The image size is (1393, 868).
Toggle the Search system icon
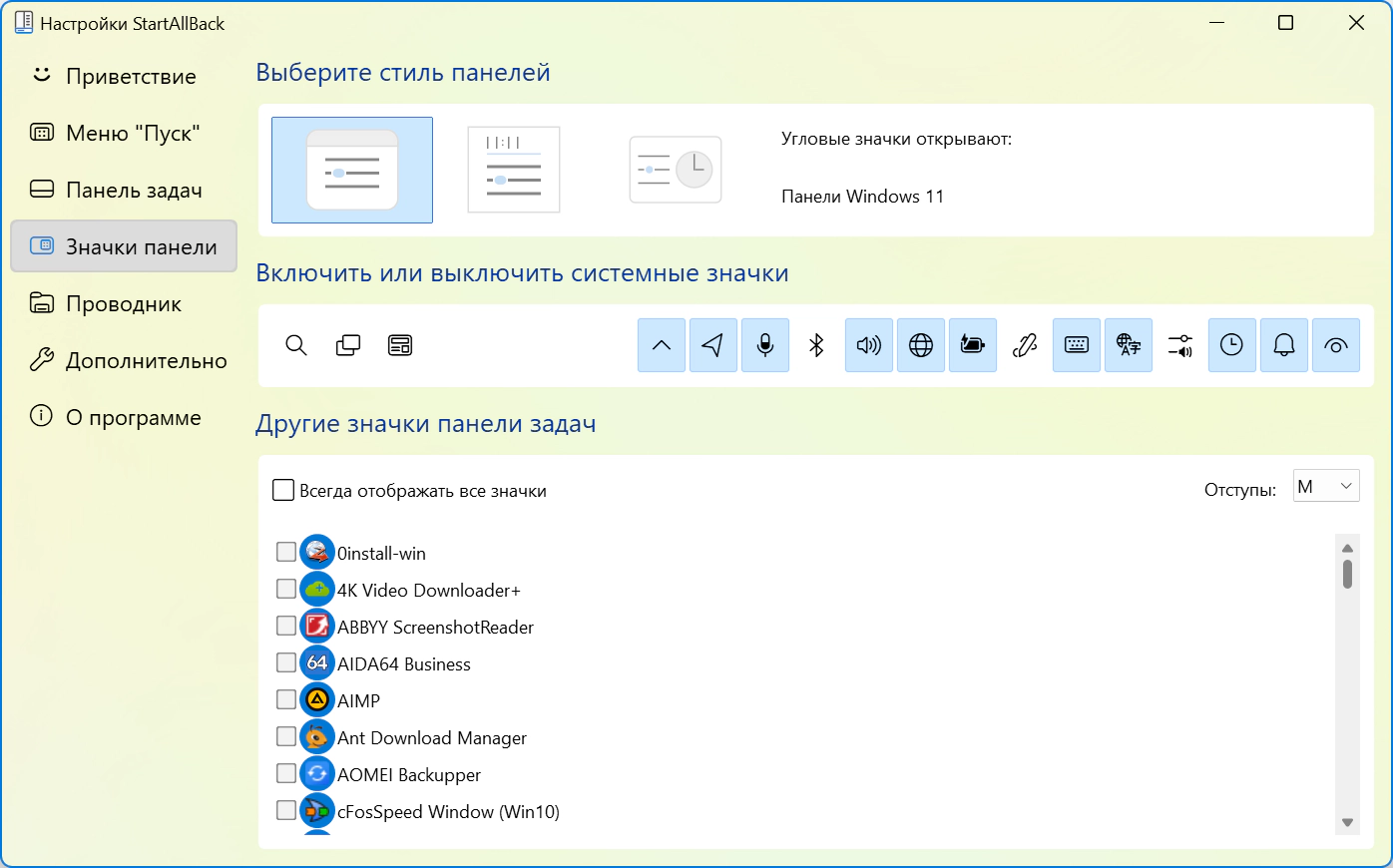point(296,345)
